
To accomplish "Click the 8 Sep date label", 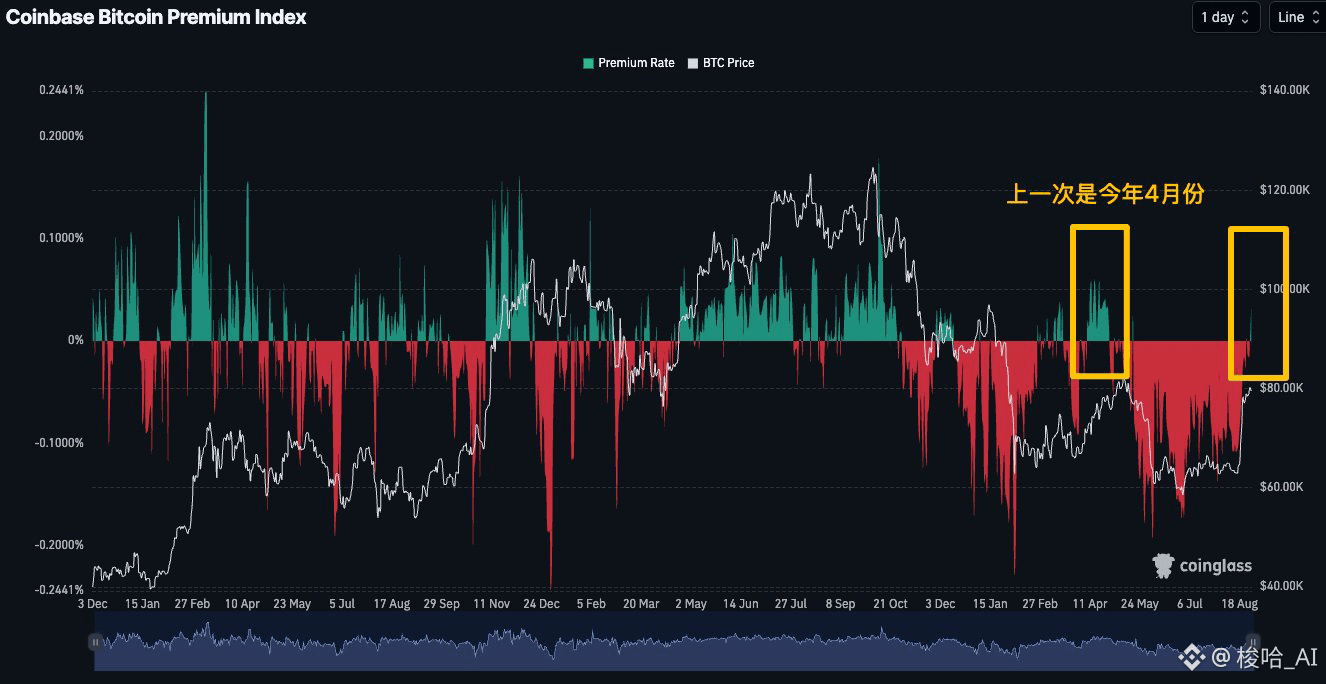I will click(x=840, y=604).
